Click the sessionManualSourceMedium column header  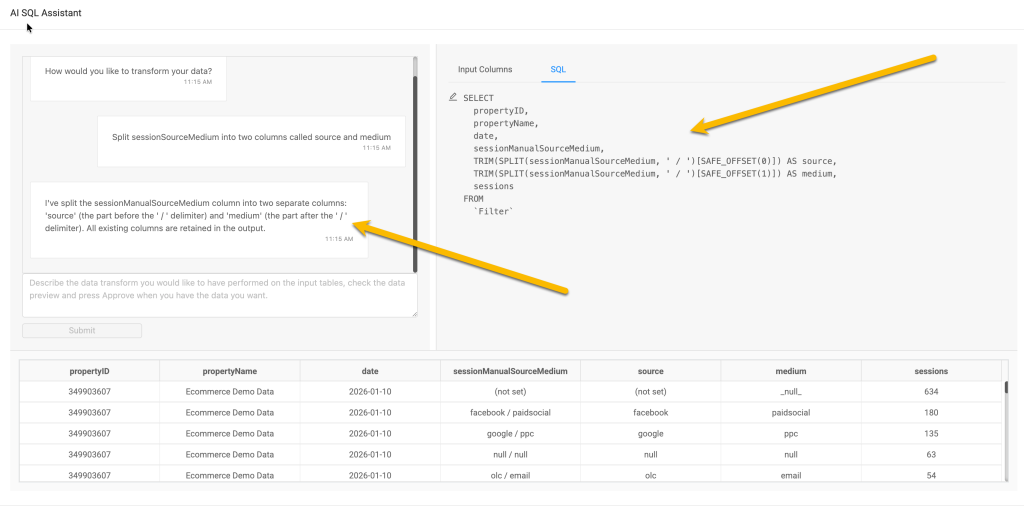(511, 371)
